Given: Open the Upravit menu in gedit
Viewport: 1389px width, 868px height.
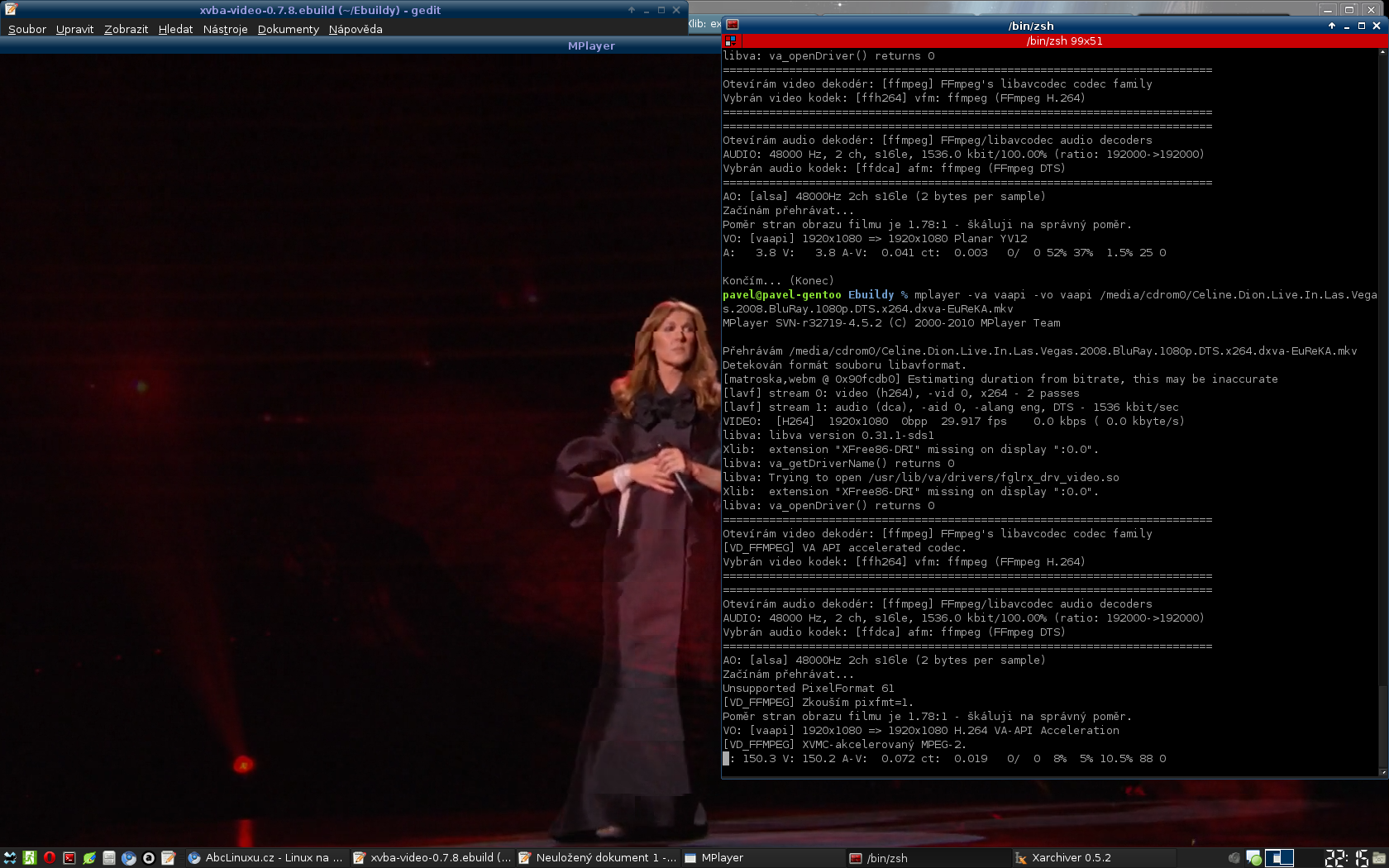Looking at the screenshot, I should (74, 29).
